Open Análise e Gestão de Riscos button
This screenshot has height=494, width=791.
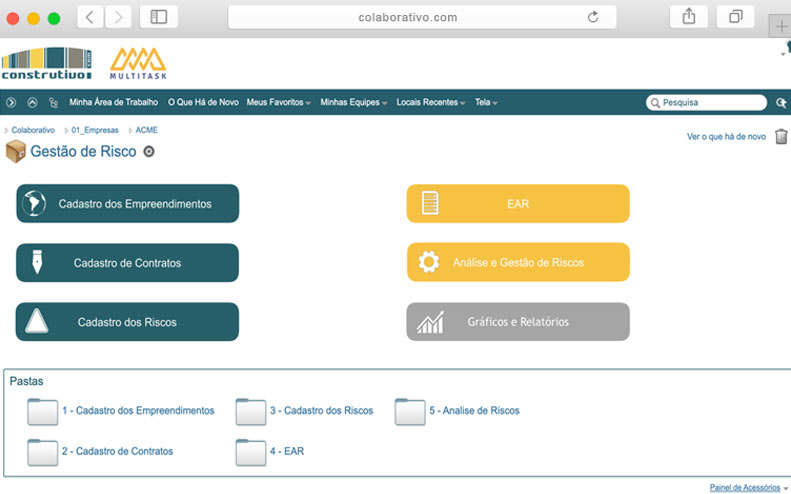pos(518,262)
